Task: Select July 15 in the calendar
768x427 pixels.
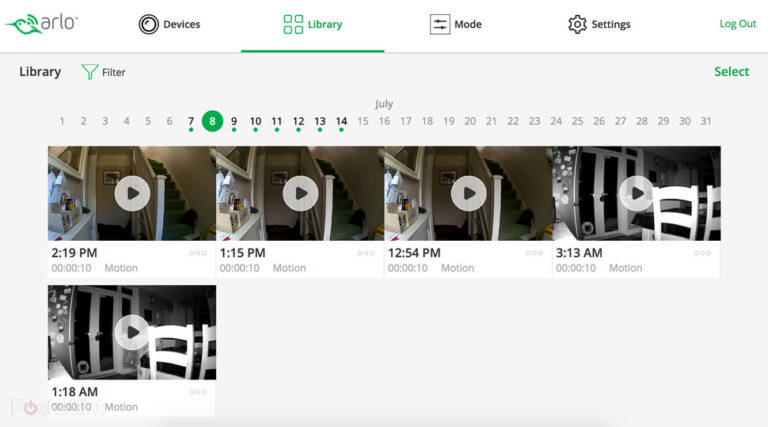Action: pyautogui.click(x=362, y=121)
